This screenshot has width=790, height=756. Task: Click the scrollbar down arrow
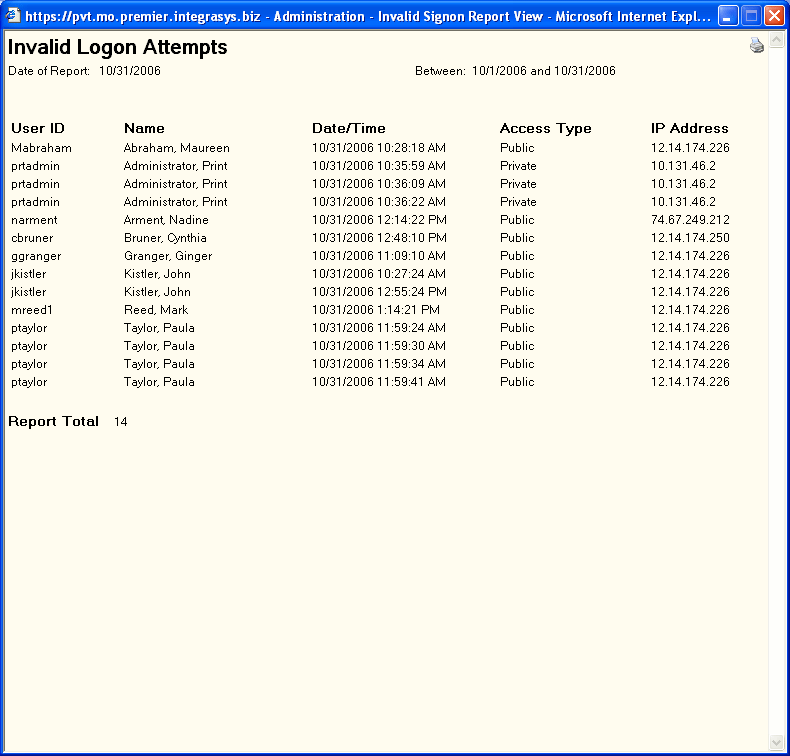[776, 742]
